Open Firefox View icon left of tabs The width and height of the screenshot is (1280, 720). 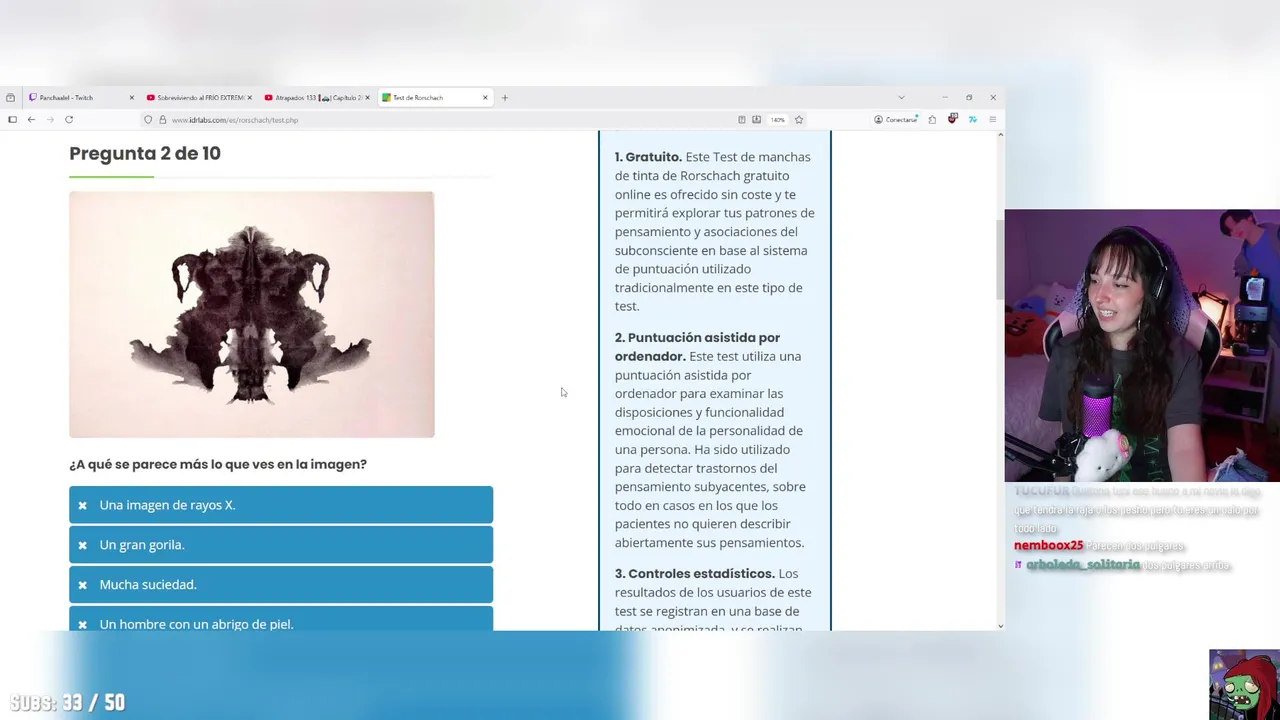[x=10, y=98]
